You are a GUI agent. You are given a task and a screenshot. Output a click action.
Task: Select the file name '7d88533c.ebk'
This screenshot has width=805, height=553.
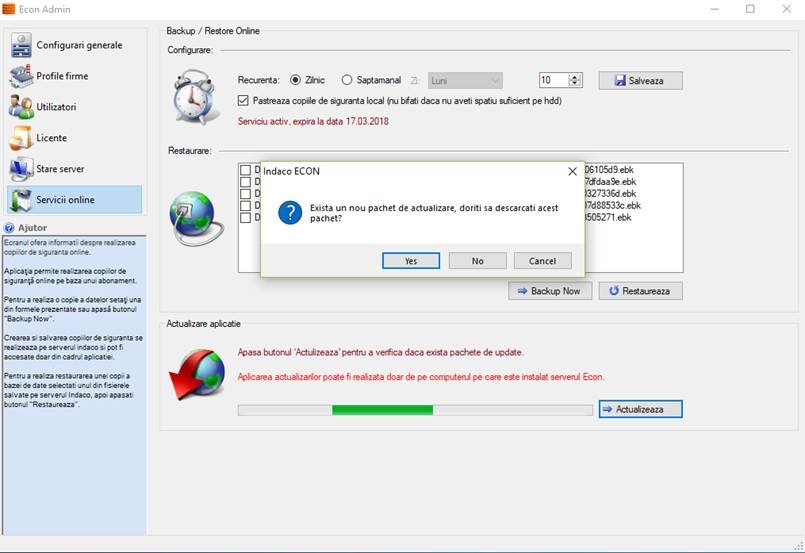pyautogui.click(x=613, y=205)
